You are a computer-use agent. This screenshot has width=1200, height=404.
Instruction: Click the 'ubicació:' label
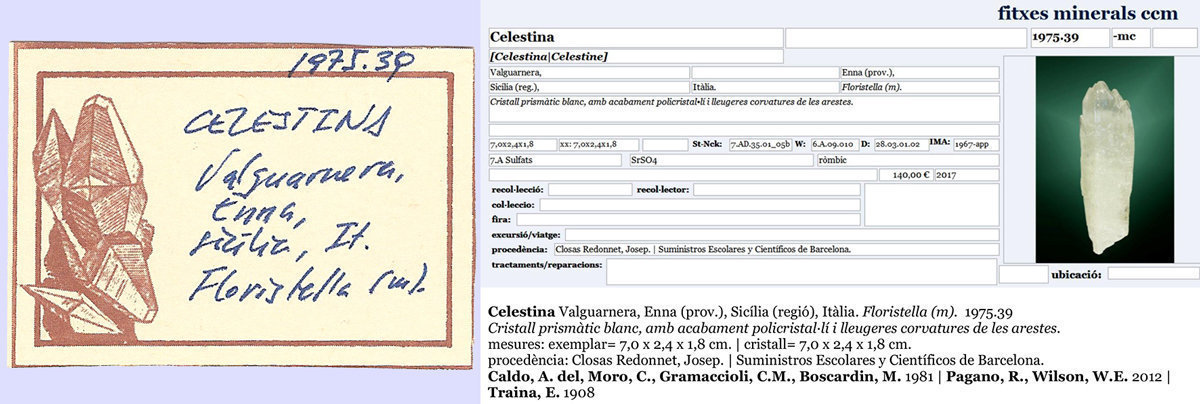(x=1077, y=273)
